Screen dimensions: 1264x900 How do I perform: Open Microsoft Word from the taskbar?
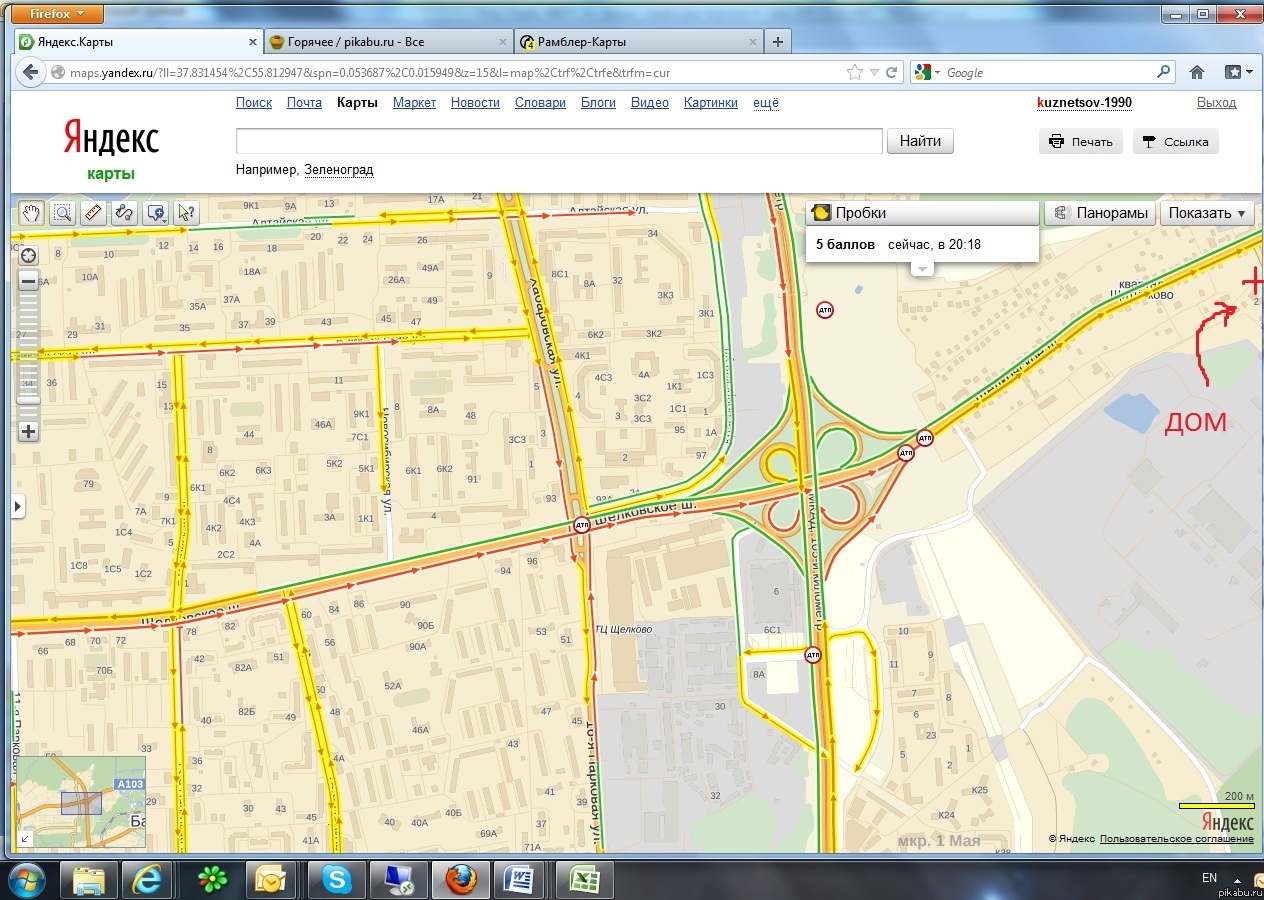521,880
